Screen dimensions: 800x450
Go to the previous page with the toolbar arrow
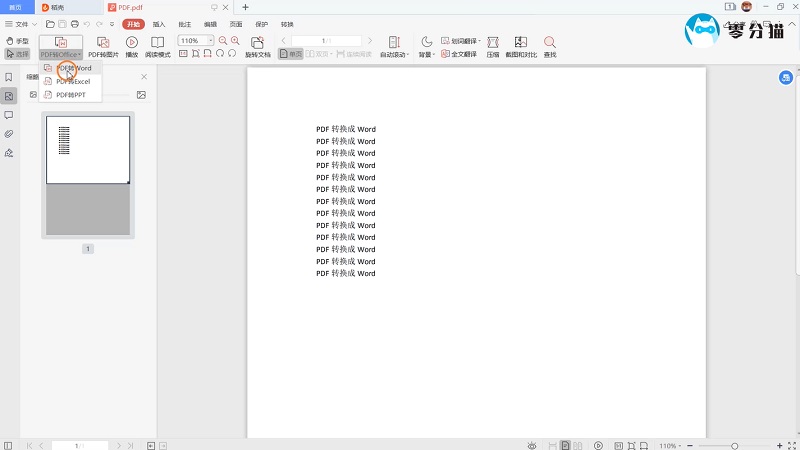pyautogui.click(x=284, y=40)
